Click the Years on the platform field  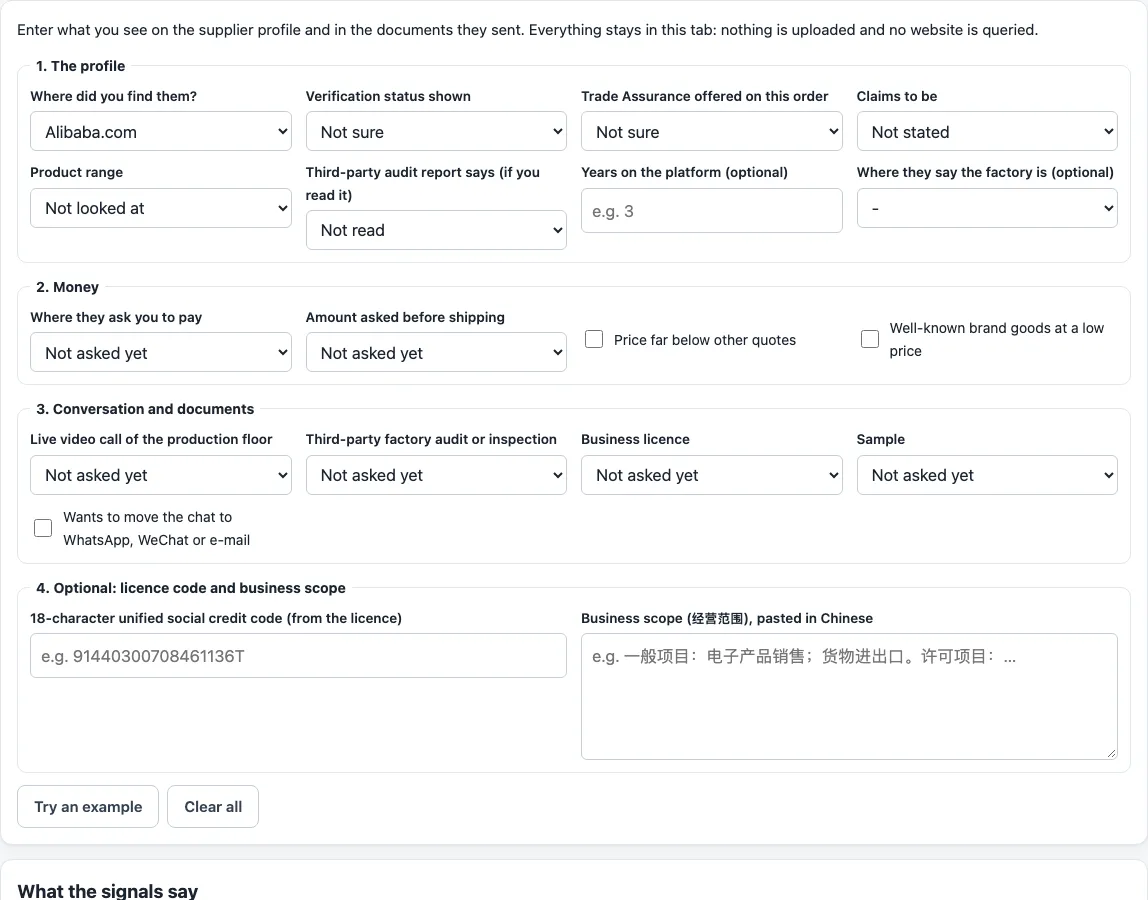(x=712, y=211)
